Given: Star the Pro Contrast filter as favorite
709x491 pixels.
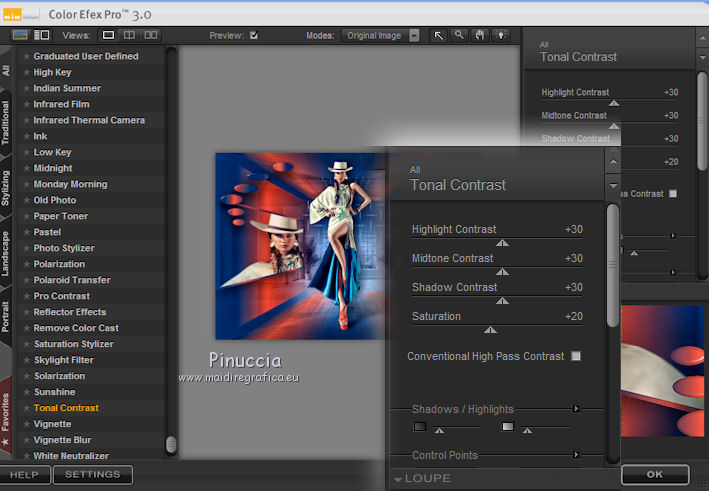Looking at the screenshot, I should 27,296.
